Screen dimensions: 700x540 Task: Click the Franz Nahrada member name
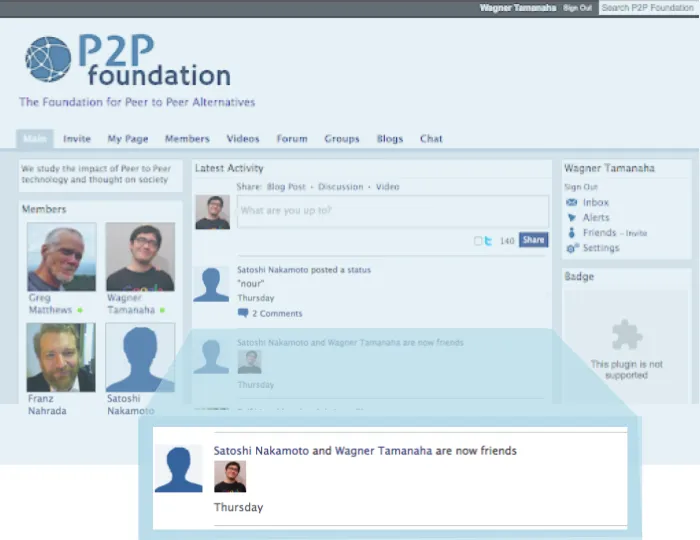(47, 405)
